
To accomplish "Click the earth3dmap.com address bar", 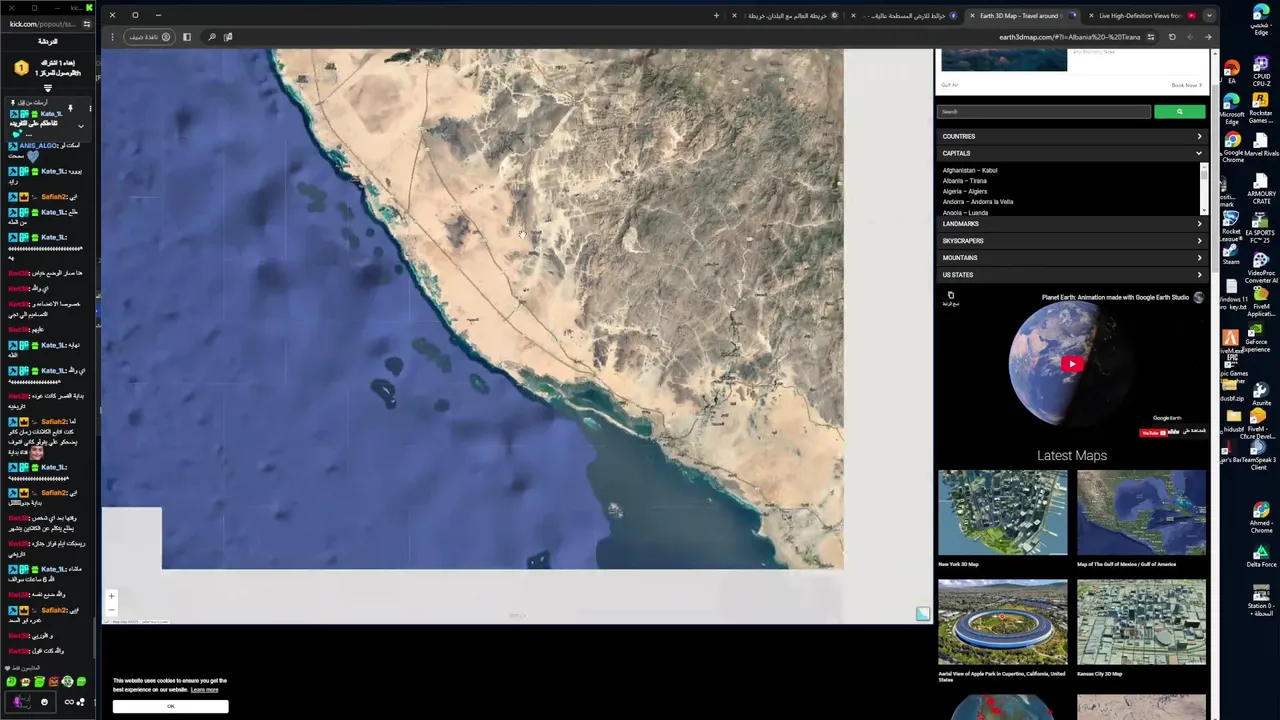I will point(1069,37).
